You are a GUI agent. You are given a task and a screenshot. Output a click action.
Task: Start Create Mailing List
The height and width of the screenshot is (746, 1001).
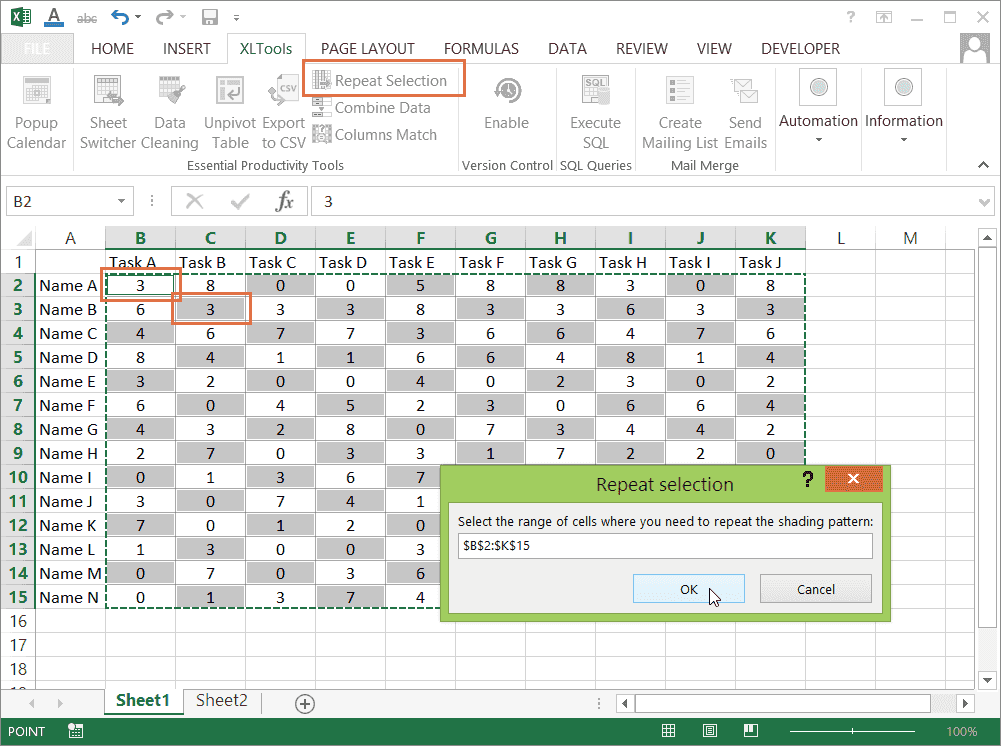coord(679,110)
